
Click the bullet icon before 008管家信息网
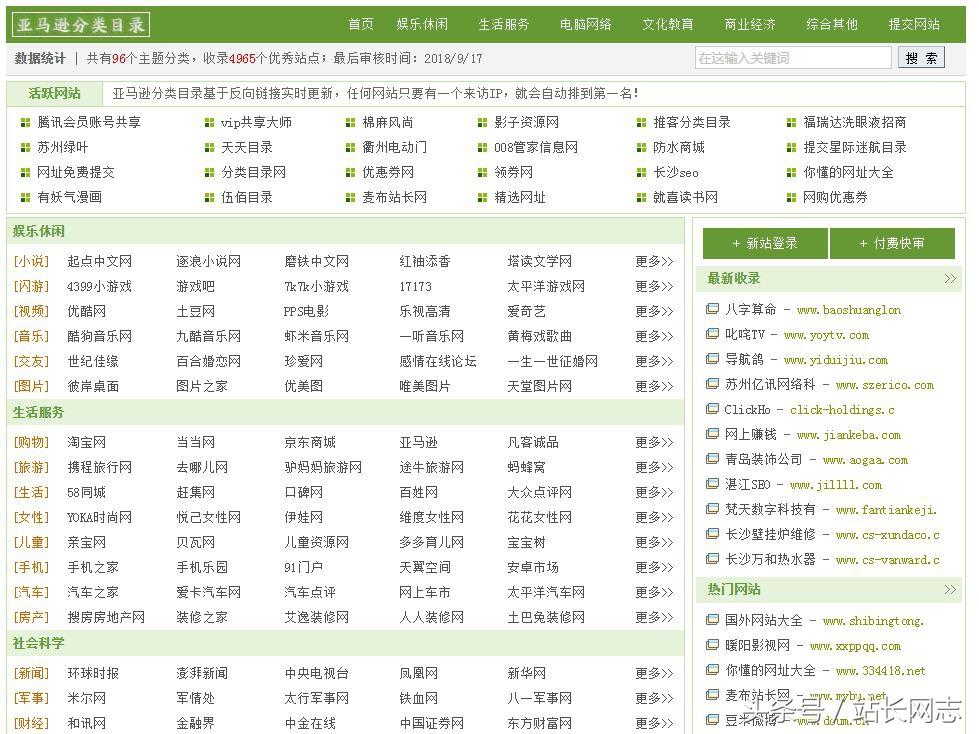482,148
